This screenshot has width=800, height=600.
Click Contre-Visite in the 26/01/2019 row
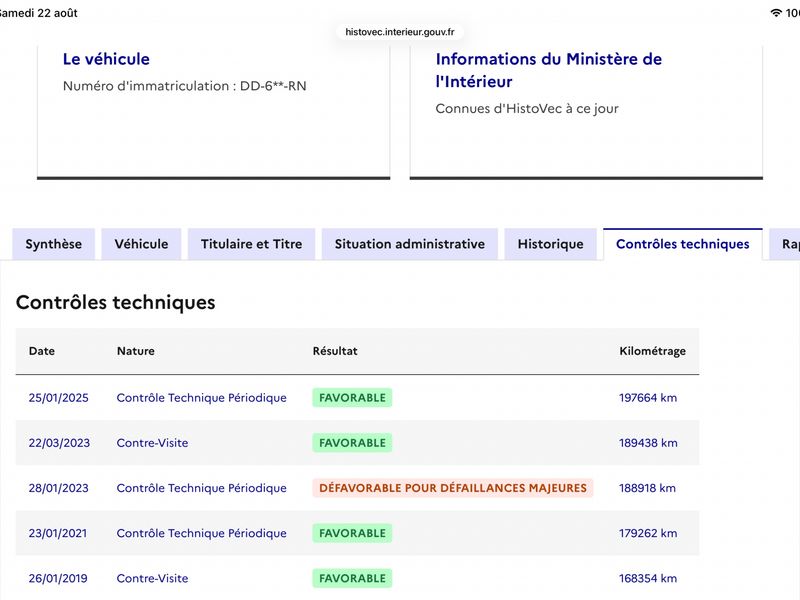point(153,579)
